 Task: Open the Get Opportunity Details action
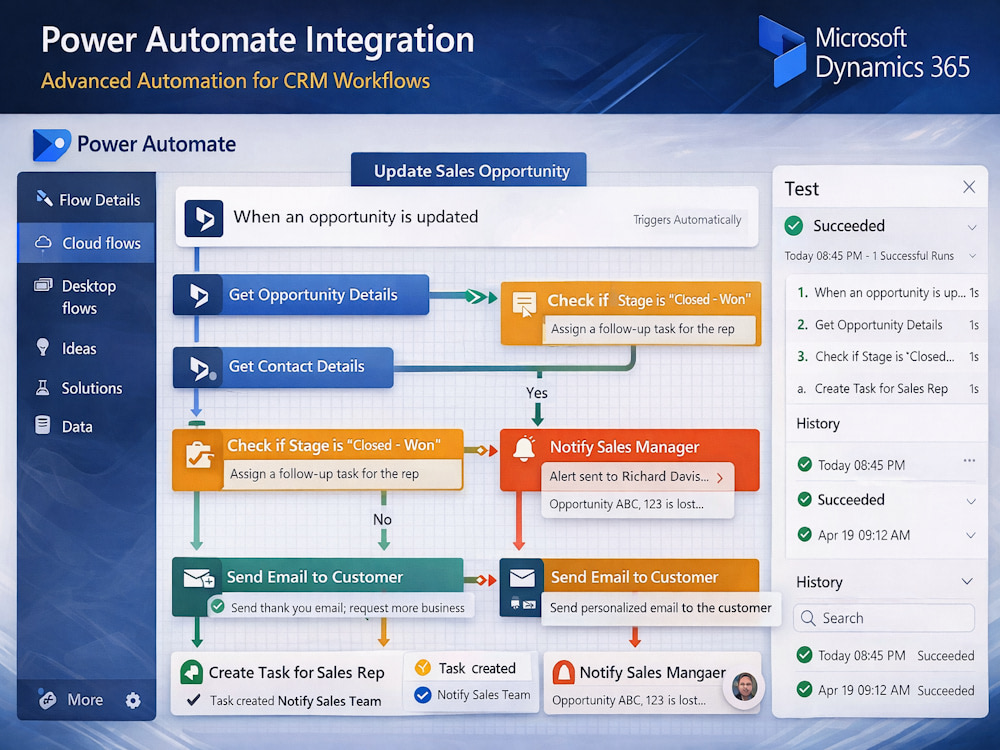click(300, 295)
